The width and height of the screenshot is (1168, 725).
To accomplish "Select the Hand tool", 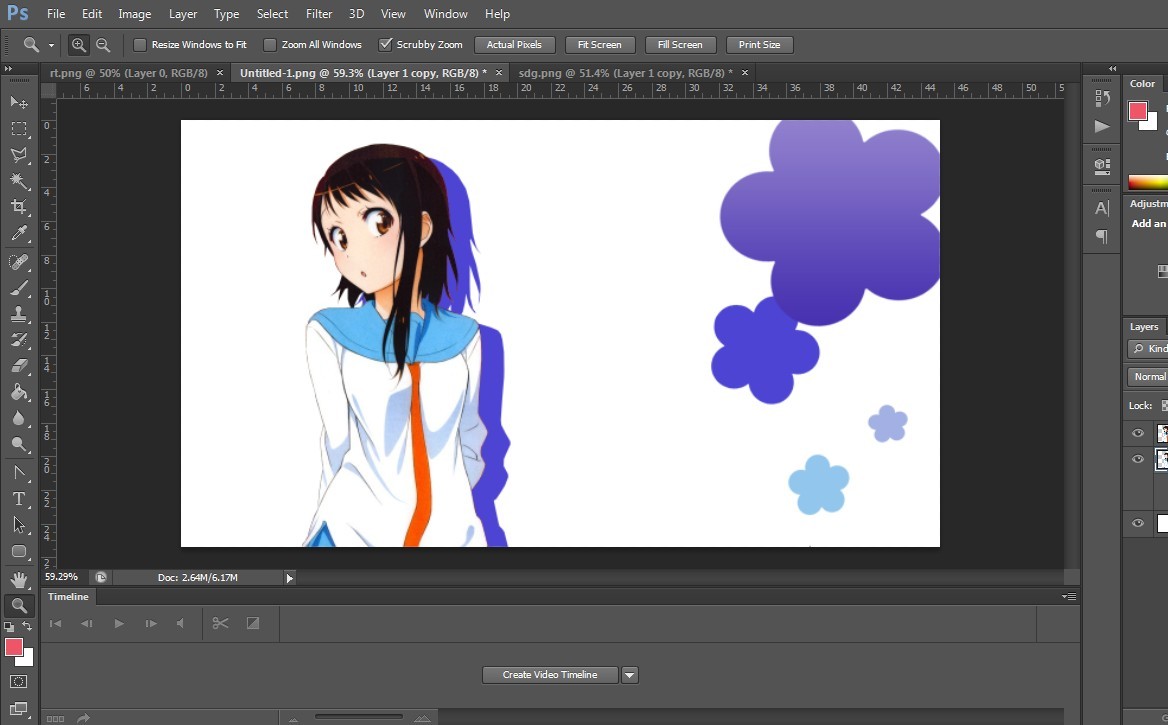I will tap(19, 579).
